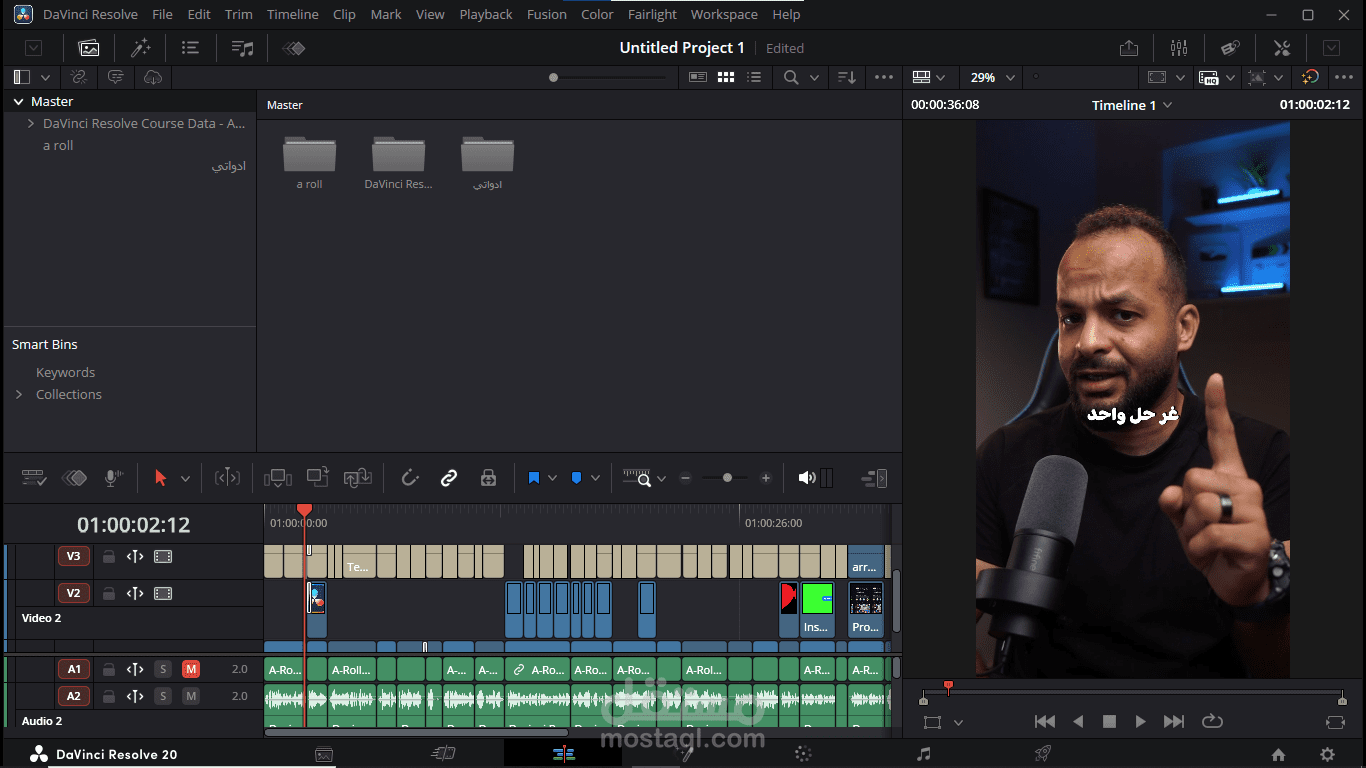This screenshot has width=1366, height=768.
Task: Toggle linked selection chain icon
Action: click(x=449, y=478)
